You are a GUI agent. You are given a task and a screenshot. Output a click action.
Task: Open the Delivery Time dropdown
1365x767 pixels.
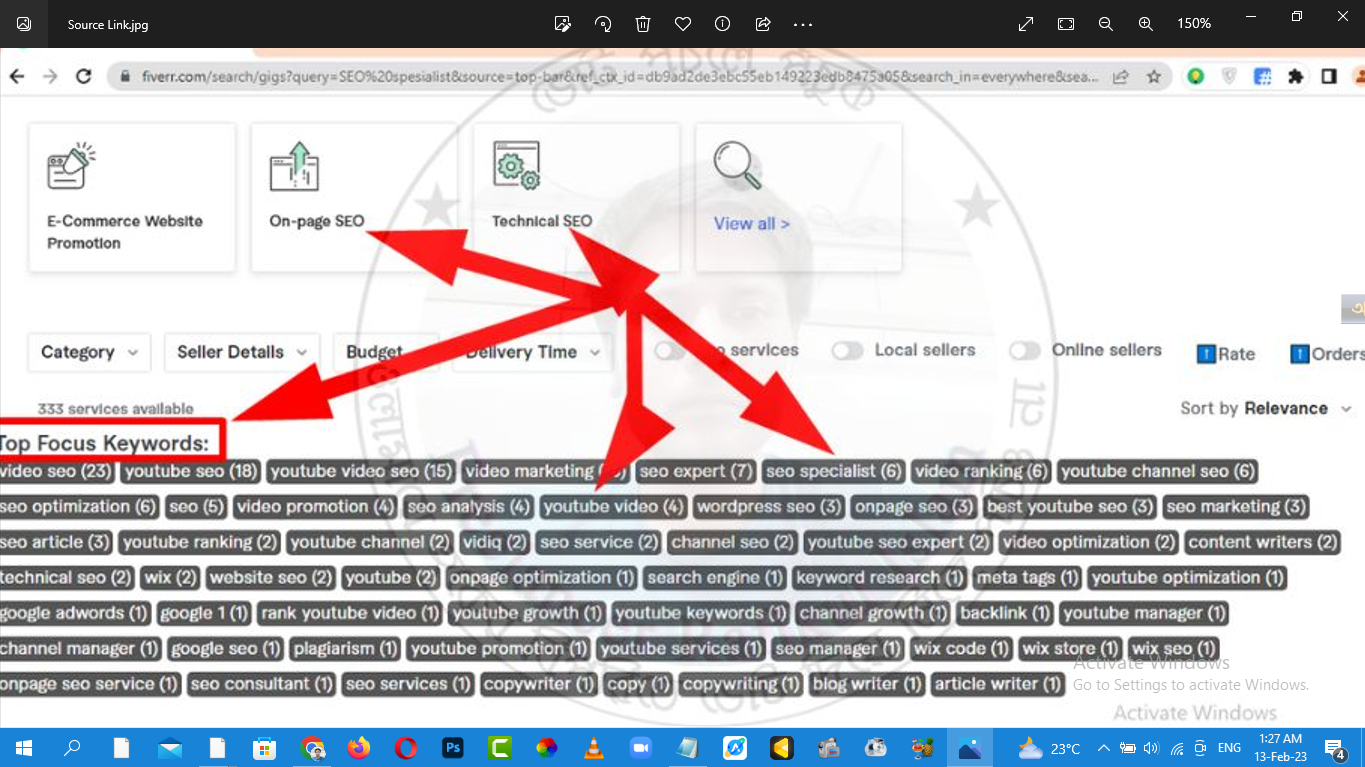[532, 352]
